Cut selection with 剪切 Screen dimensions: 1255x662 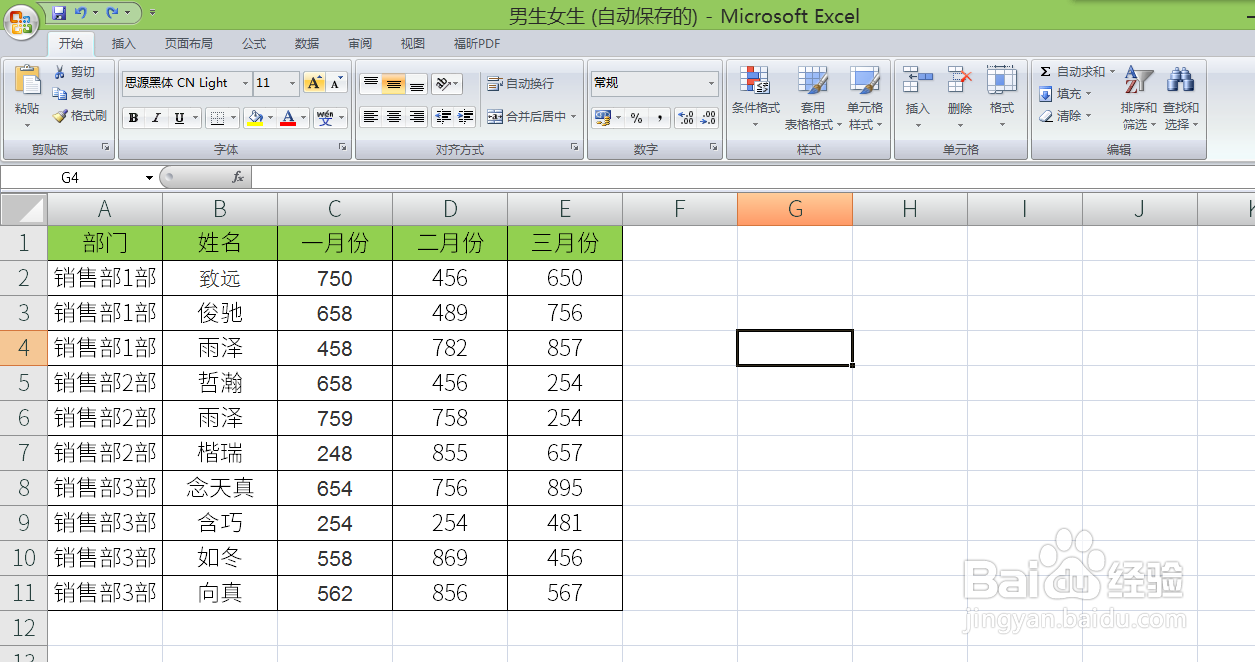click(76, 72)
